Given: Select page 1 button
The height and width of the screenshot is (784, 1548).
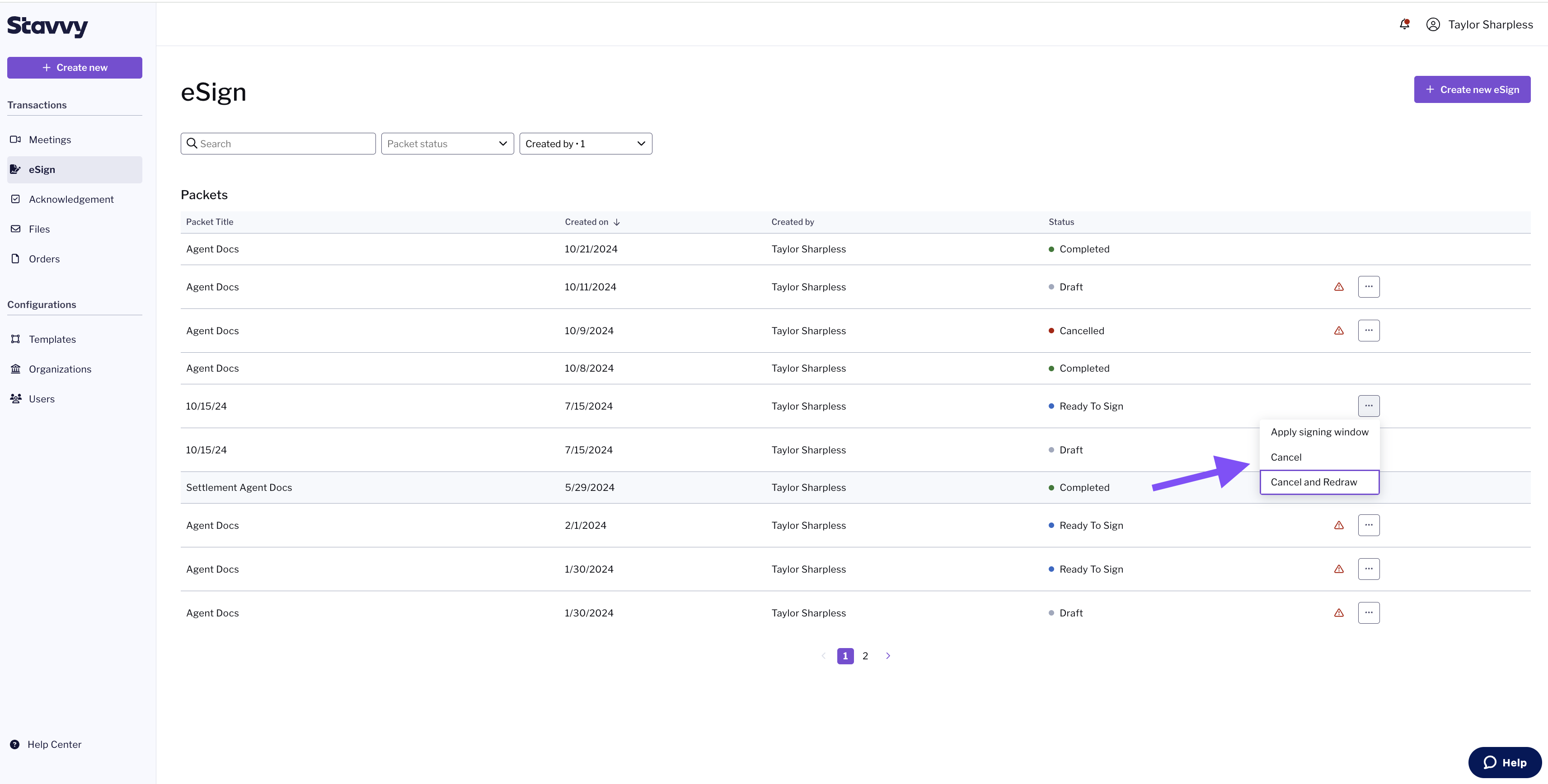Looking at the screenshot, I should [845, 656].
